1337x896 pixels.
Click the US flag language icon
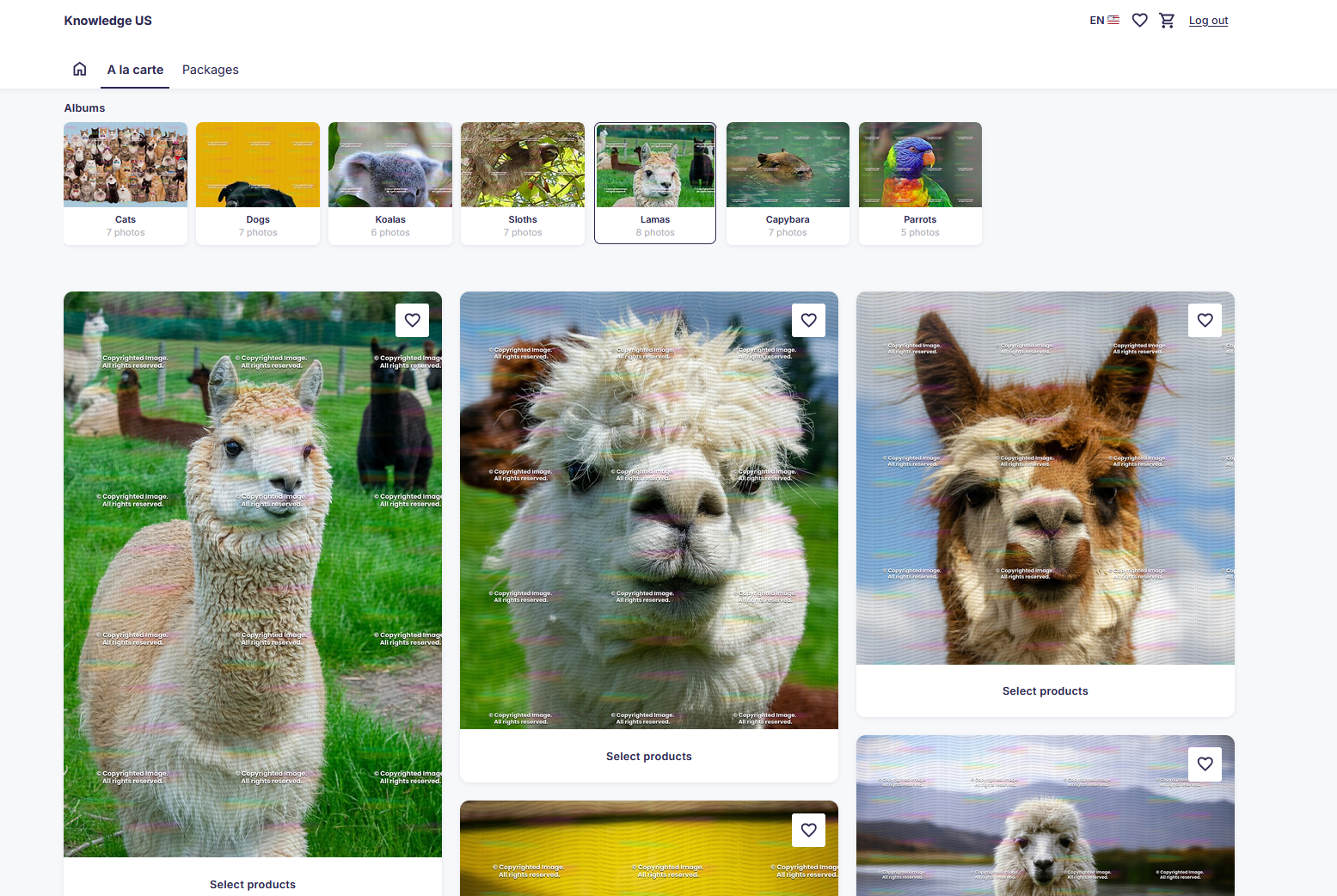(1113, 20)
